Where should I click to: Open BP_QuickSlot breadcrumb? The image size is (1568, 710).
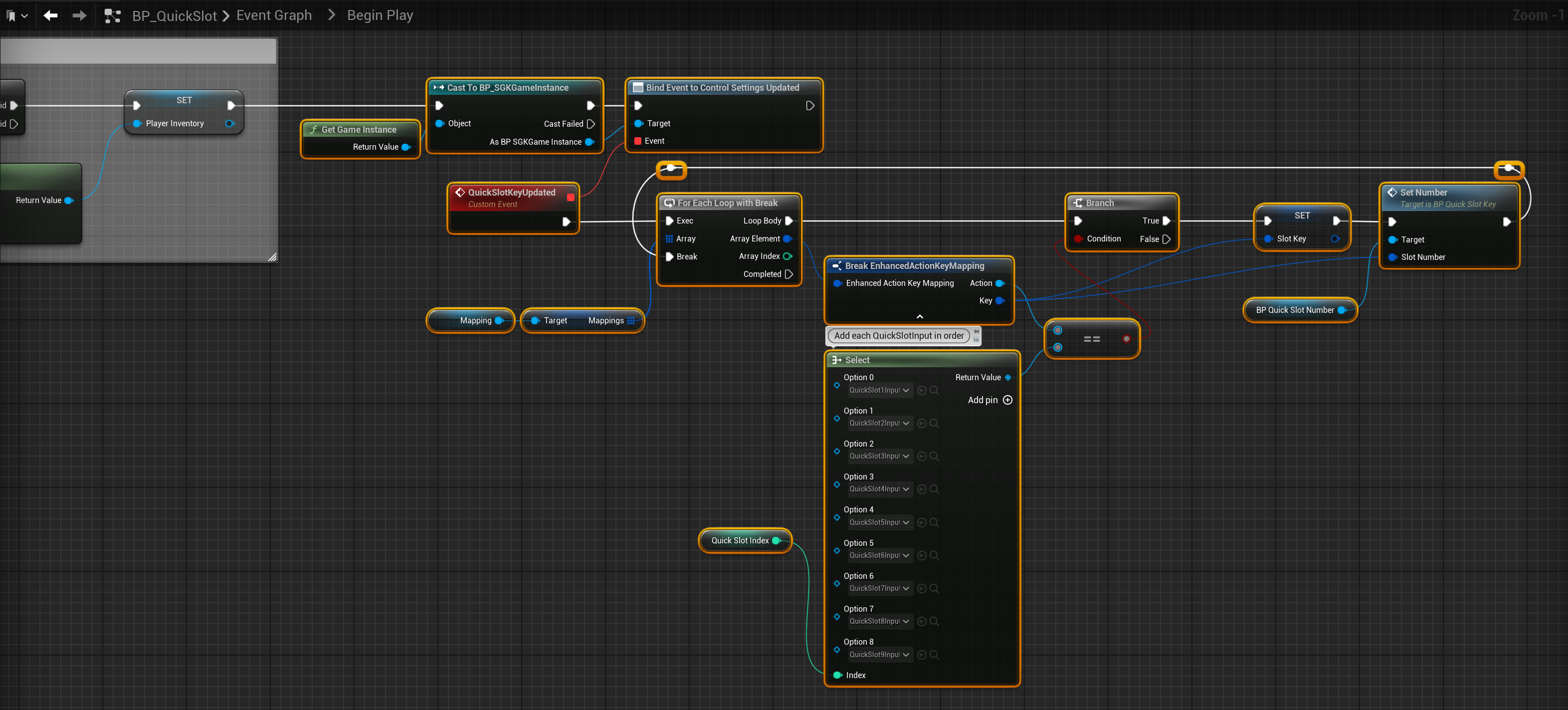pos(174,16)
